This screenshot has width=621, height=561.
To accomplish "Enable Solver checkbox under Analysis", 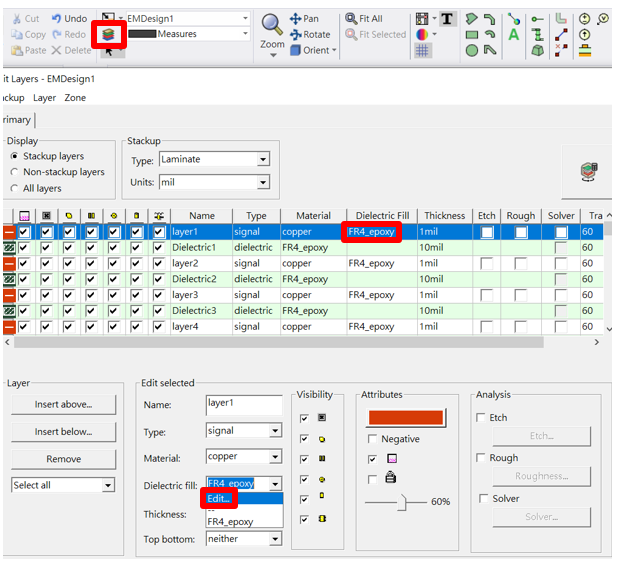I will coord(484,498).
